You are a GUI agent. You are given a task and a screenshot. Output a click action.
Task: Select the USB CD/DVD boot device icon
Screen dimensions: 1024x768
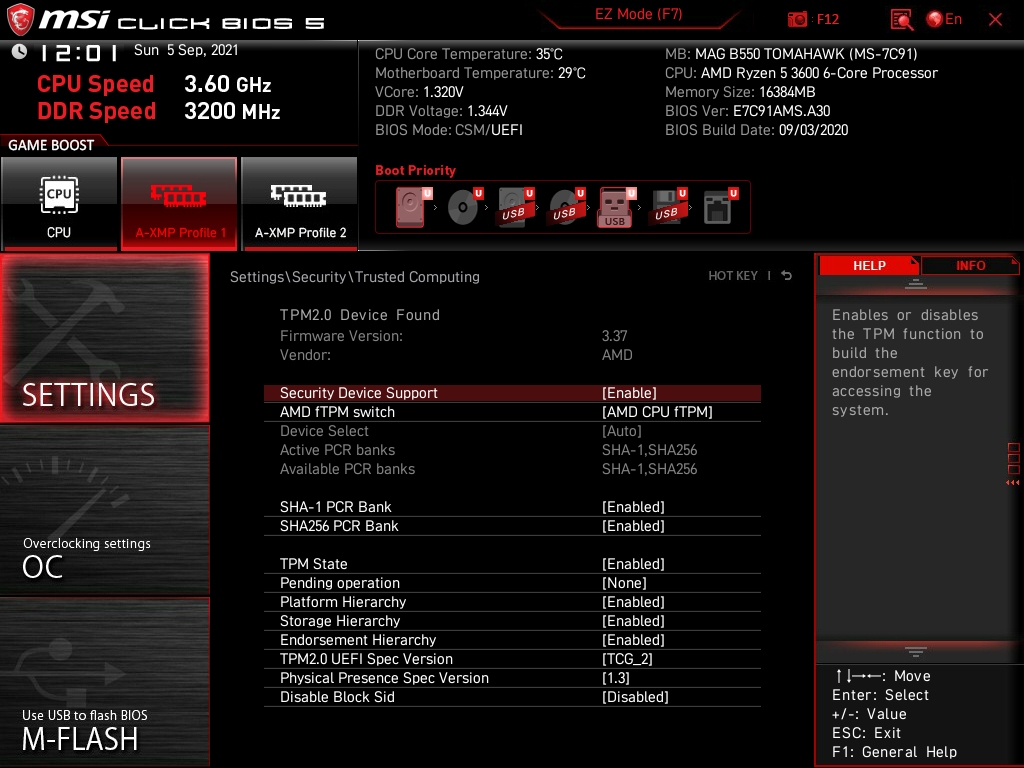point(566,207)
